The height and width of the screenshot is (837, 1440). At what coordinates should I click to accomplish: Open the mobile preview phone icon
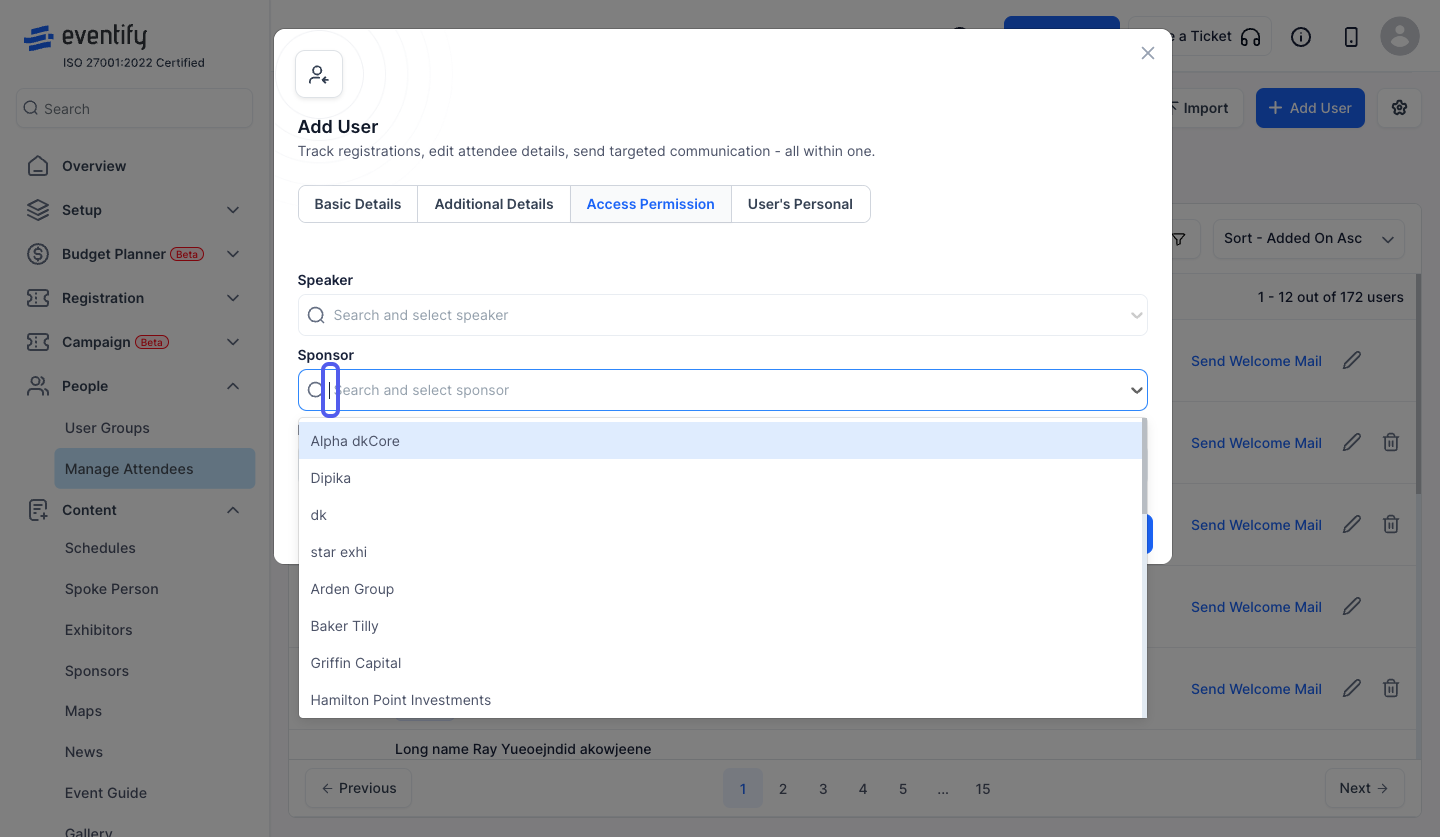1351,37
